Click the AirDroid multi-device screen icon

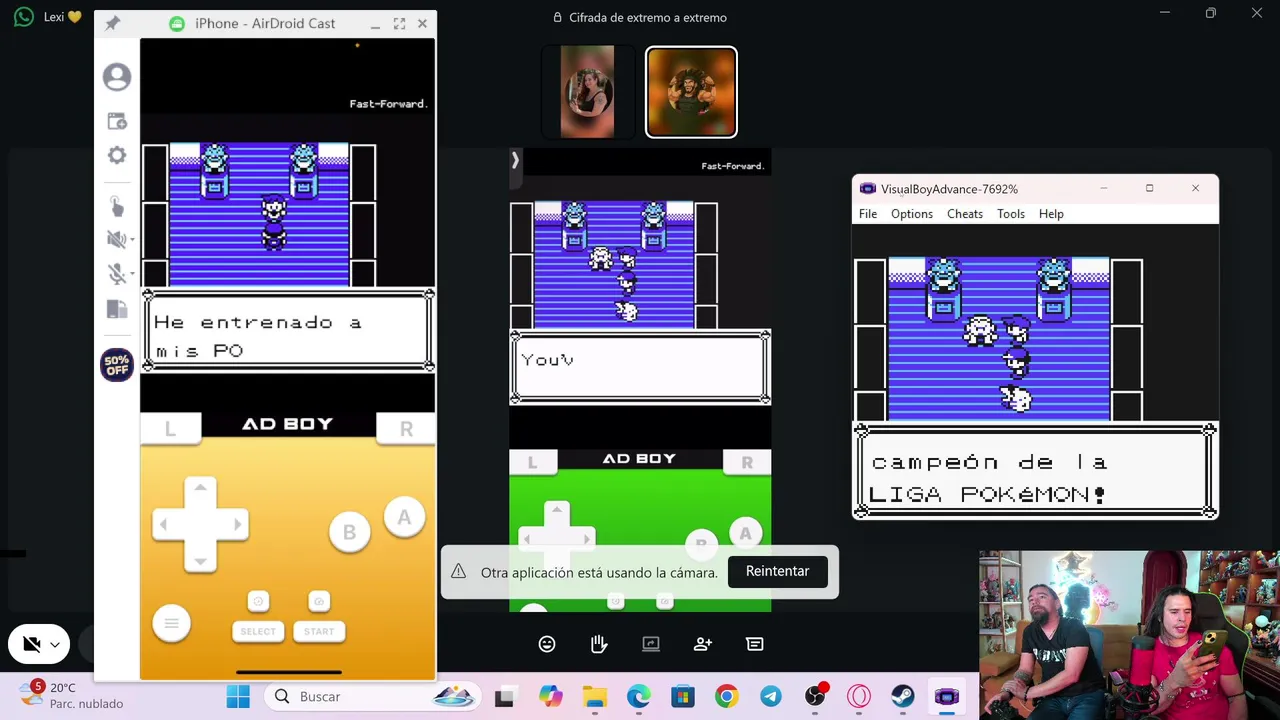tap(117, 310)
